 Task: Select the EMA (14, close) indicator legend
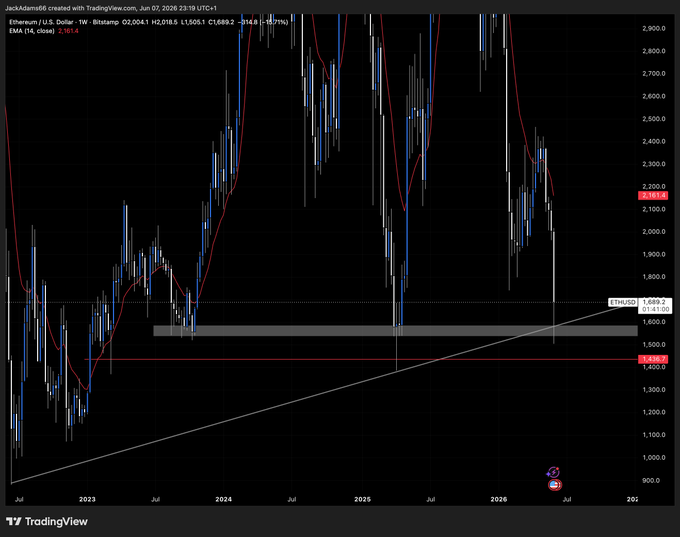[32, 31]
